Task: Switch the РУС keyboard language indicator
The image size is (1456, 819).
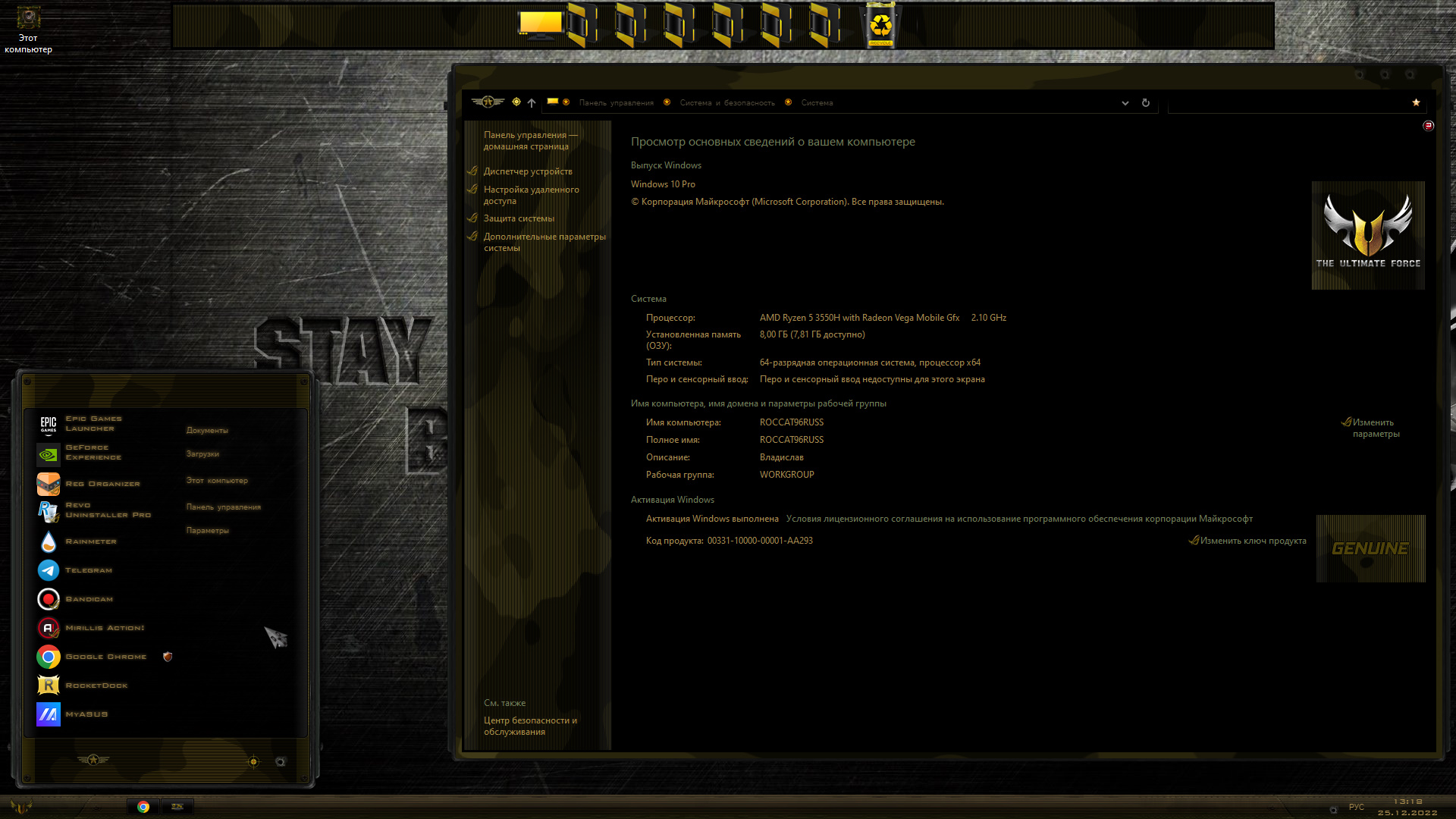Action: [x=1356, y=808]
